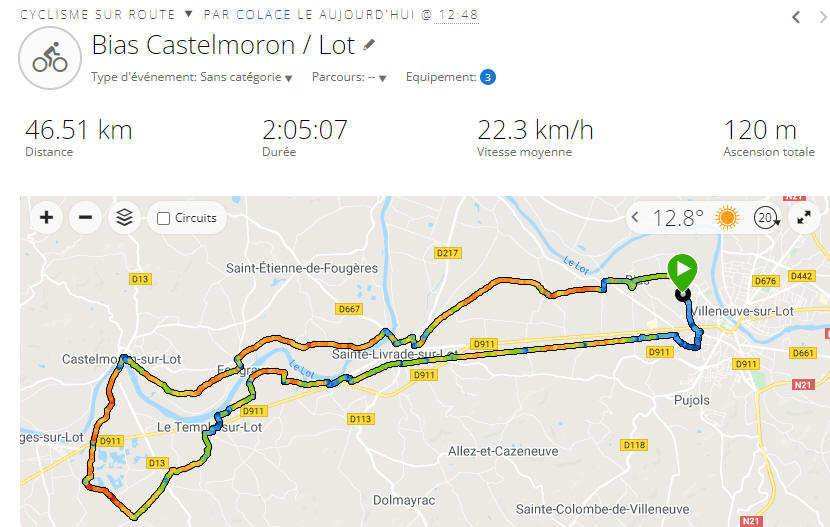Open the COLACE profile link
Image resolution: width=830 pixels, height=527 pixels.
pos(264,14)
